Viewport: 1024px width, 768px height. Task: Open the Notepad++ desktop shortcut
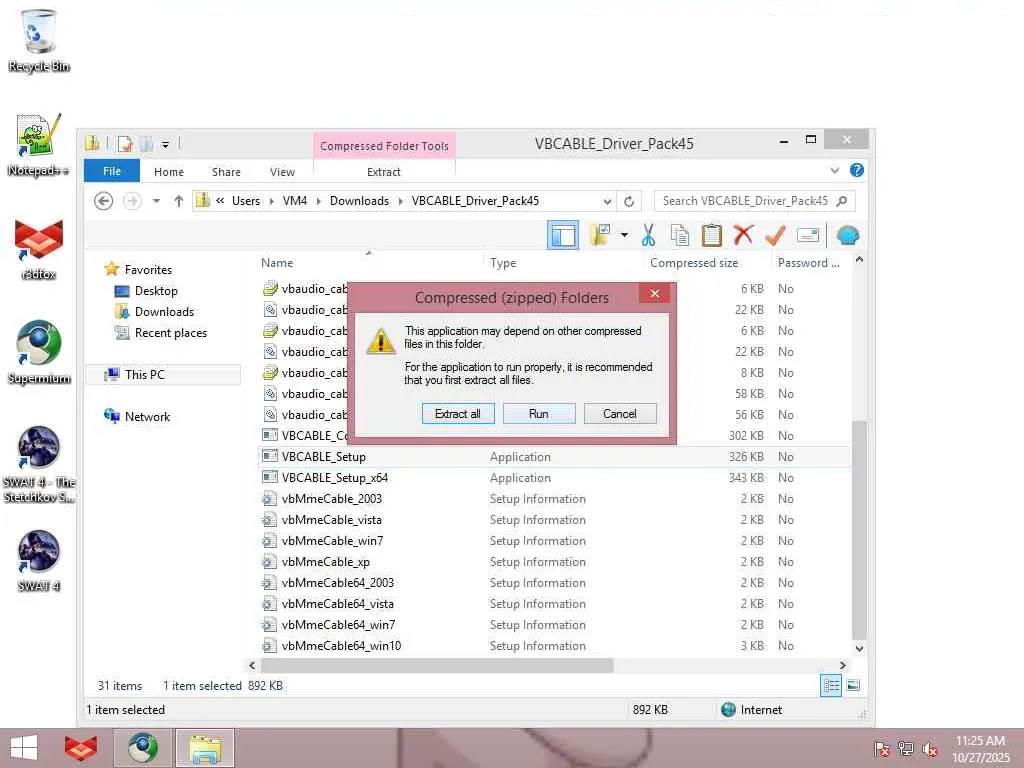coord(38,145)
